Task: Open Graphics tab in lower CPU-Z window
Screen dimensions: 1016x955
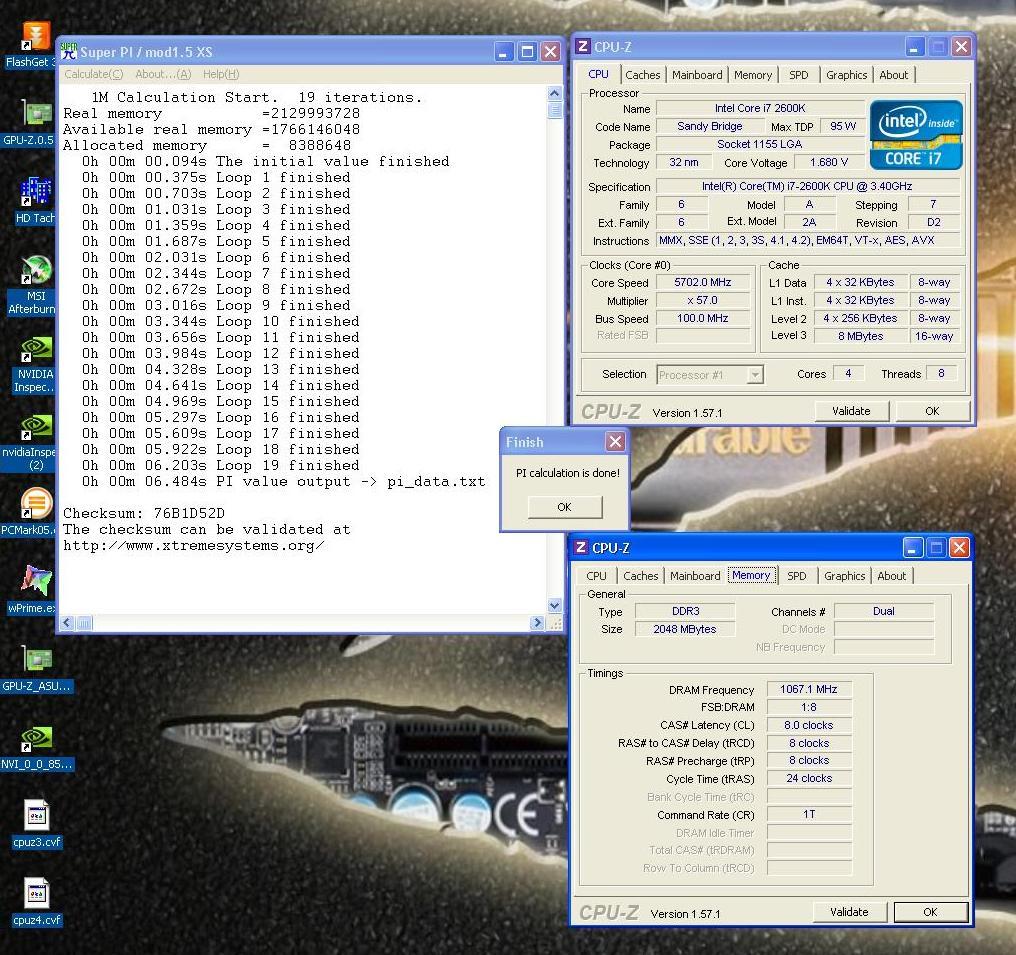Action: pyautogui.click(x=844, y=576)
